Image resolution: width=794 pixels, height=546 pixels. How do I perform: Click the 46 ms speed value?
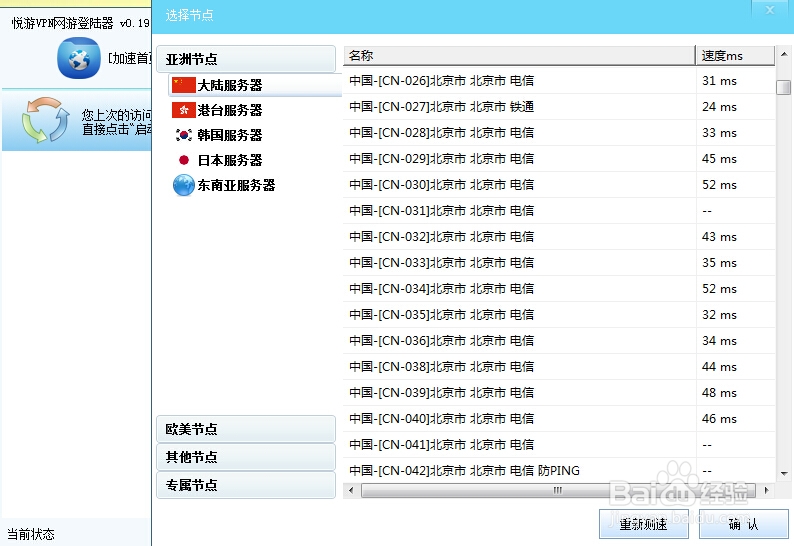tap(719, 419)
